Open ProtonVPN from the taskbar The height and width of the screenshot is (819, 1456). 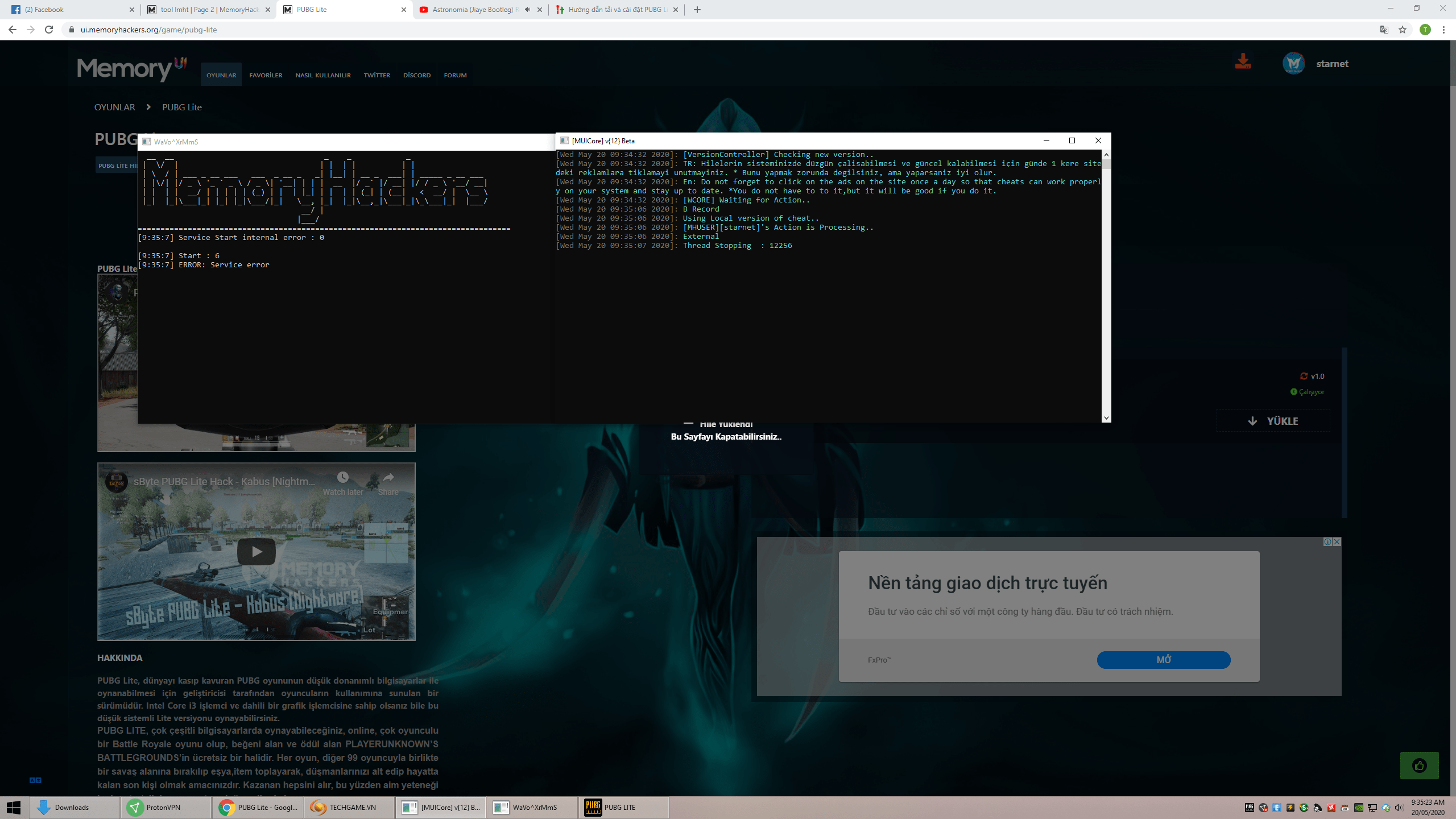click(166, 807)
